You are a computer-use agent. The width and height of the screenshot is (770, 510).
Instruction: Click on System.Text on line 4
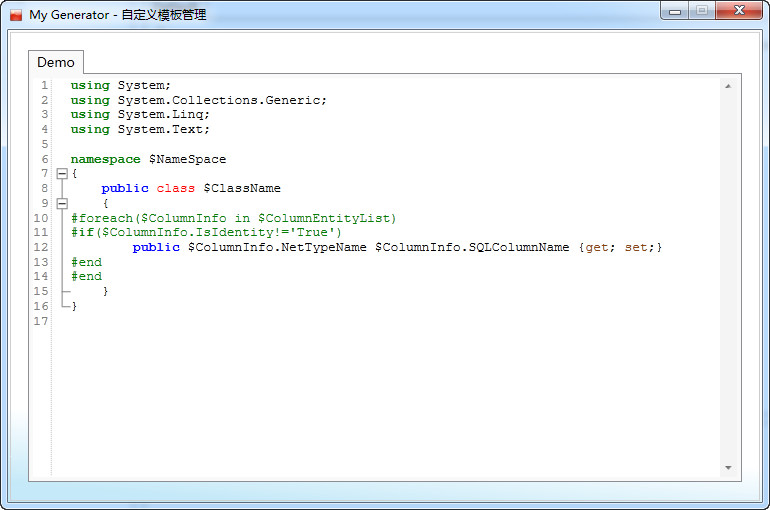160,129
